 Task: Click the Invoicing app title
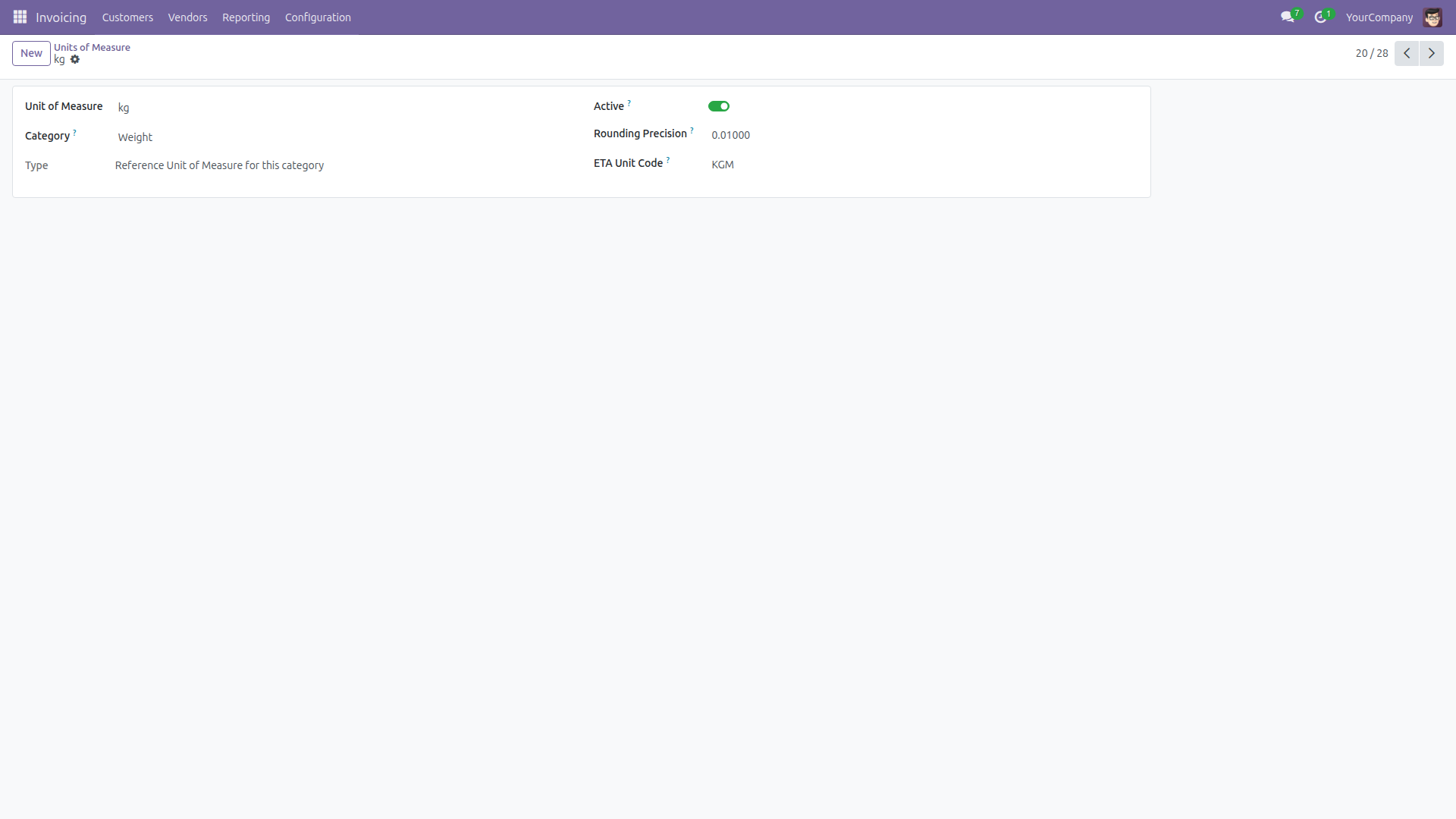pos(61,17)
